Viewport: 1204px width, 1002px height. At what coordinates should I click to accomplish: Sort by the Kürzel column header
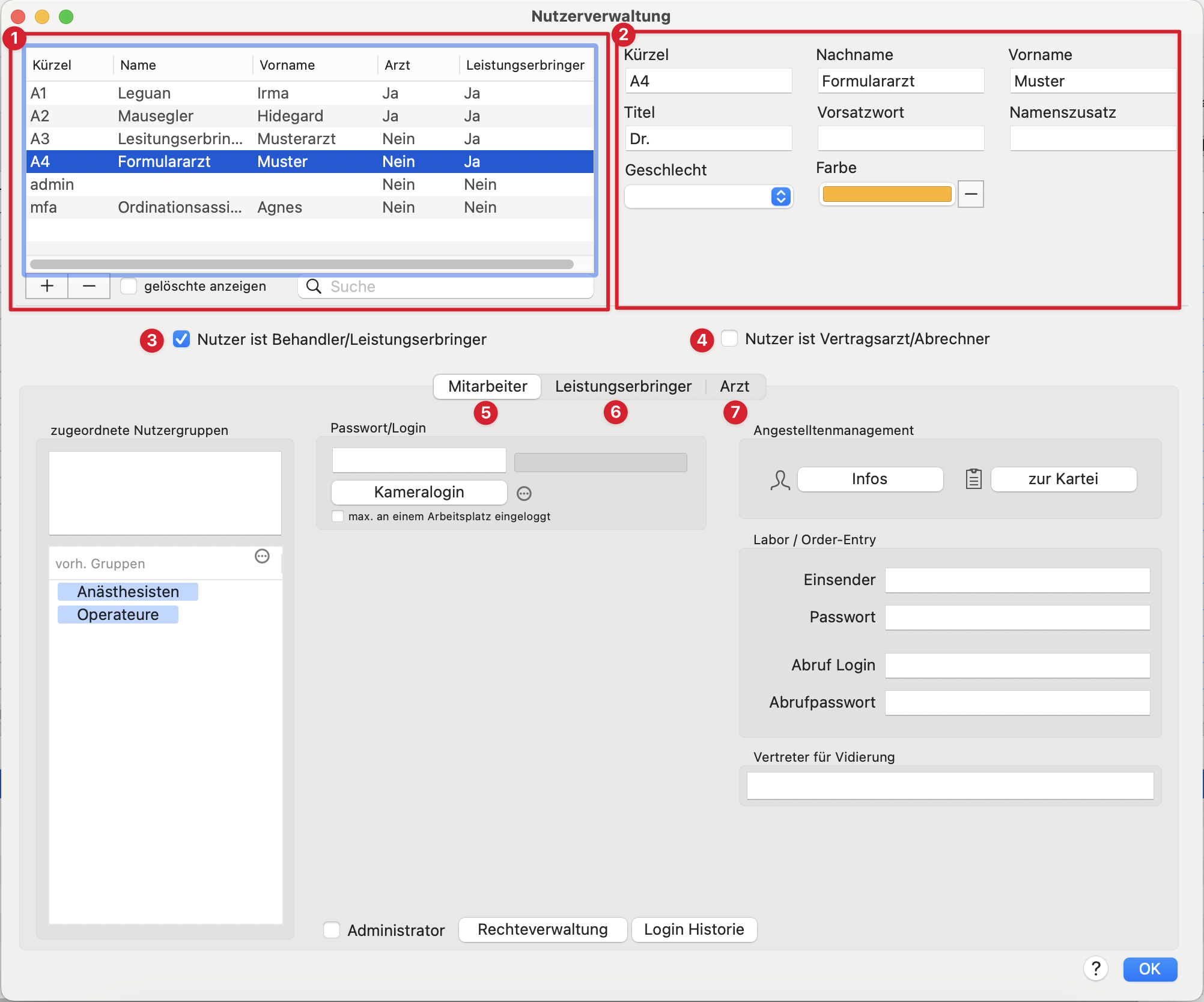[70, 65]
